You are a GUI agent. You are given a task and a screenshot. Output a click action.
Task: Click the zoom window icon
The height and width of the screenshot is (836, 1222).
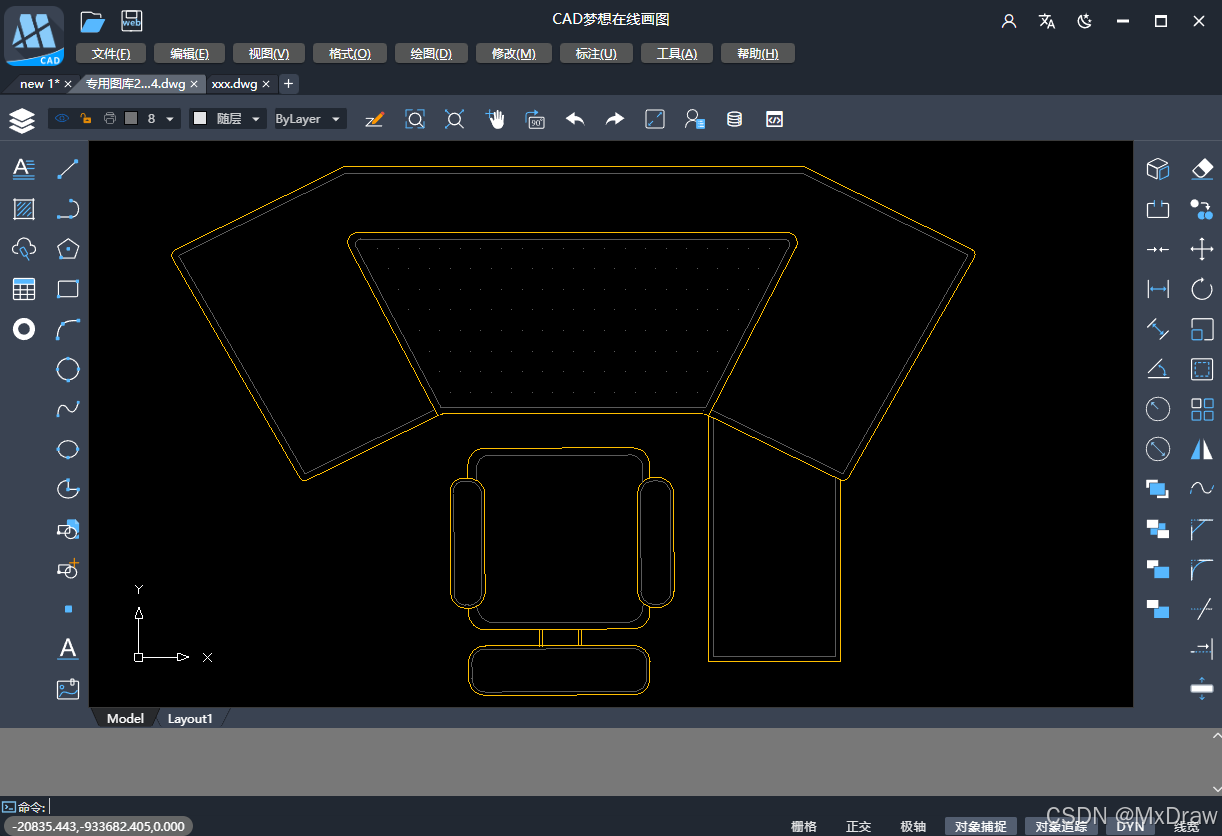tap(415, 119)
